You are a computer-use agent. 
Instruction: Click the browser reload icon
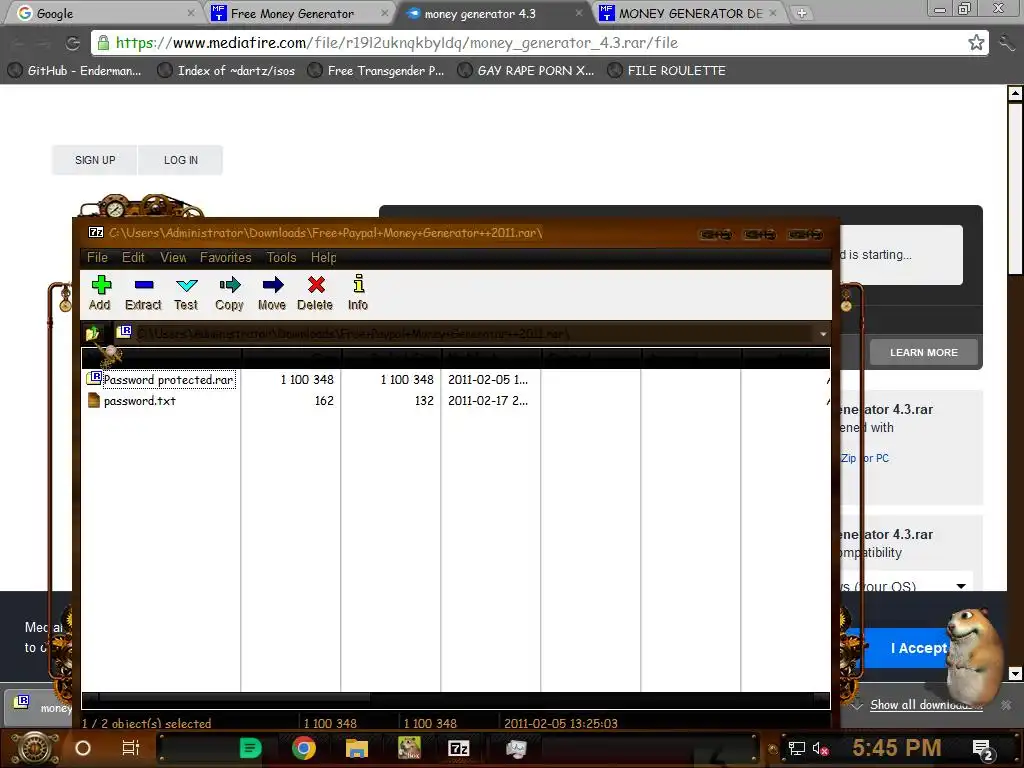coord(72,43)
